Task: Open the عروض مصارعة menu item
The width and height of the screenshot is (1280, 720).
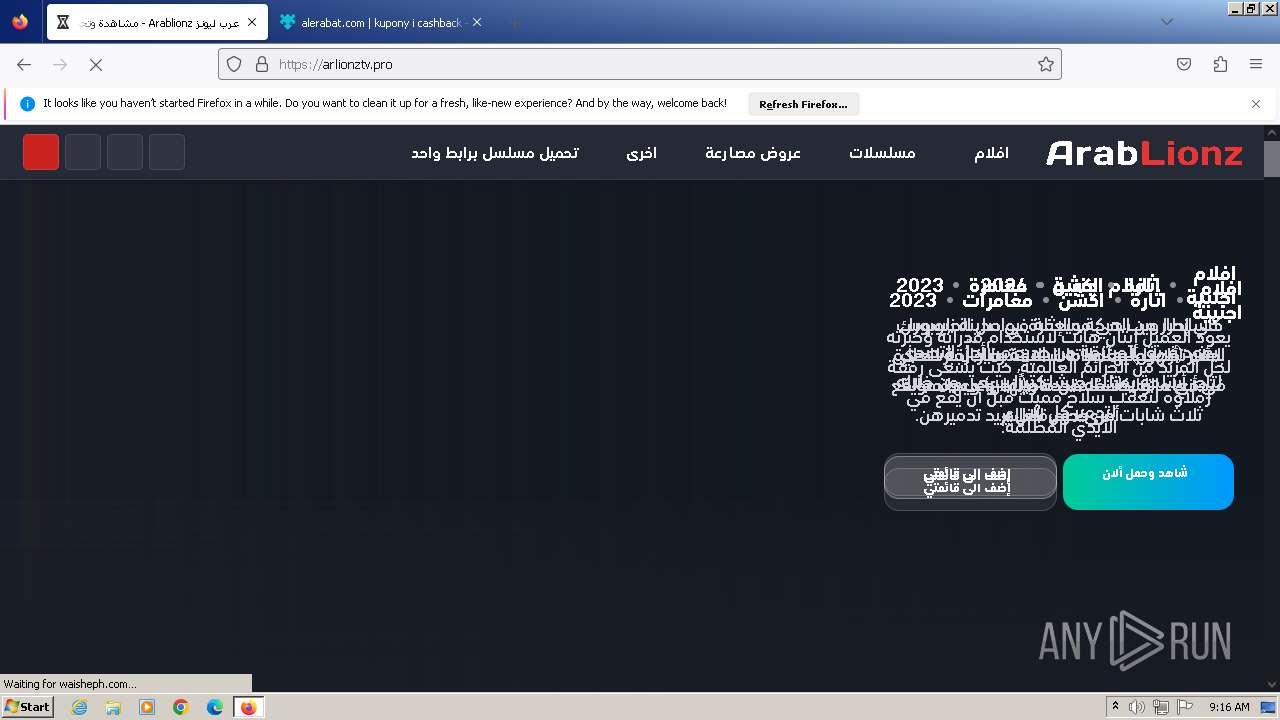Action: (x=753, y=153)
